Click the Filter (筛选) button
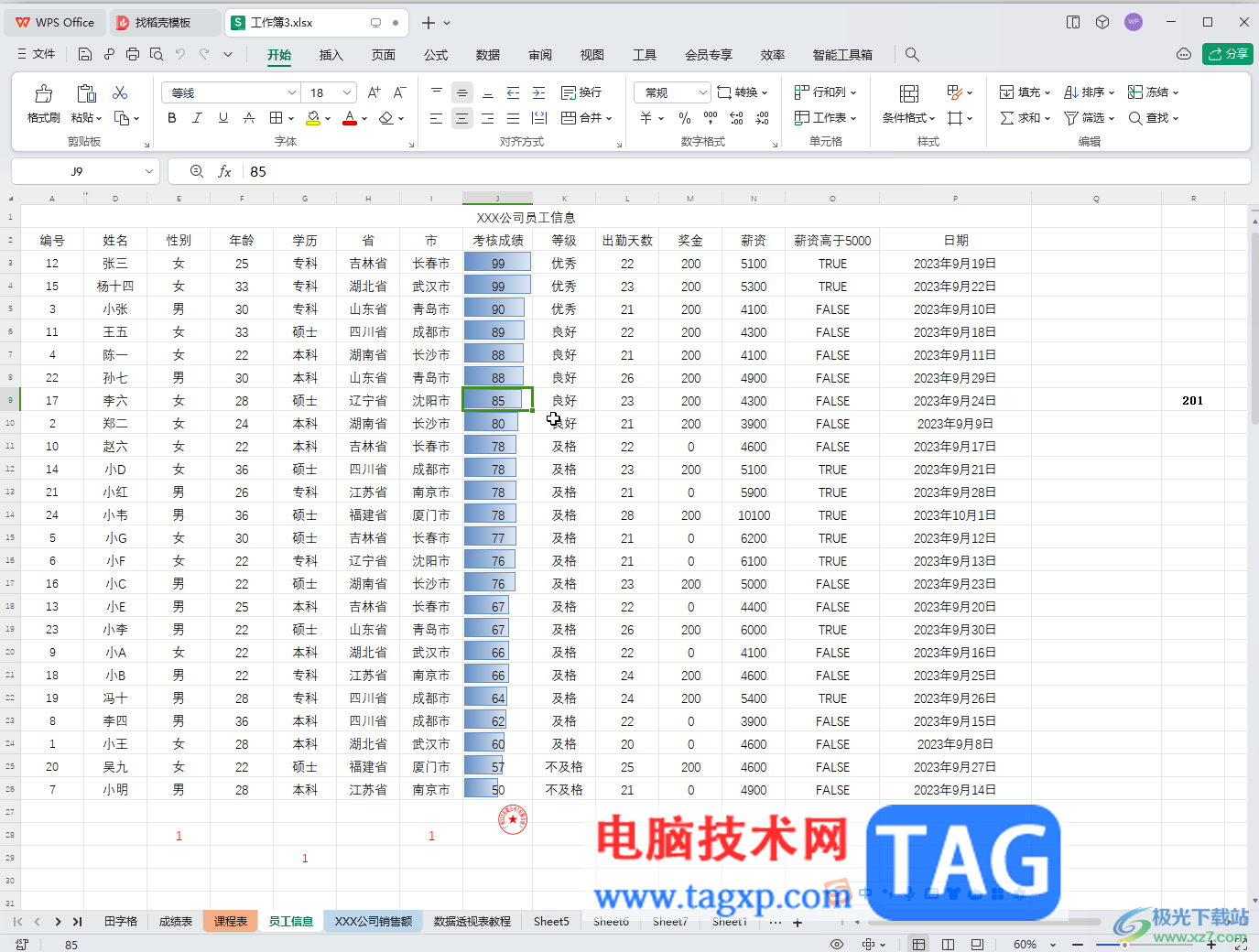The image size is (1259, 952). [1089, 118]
